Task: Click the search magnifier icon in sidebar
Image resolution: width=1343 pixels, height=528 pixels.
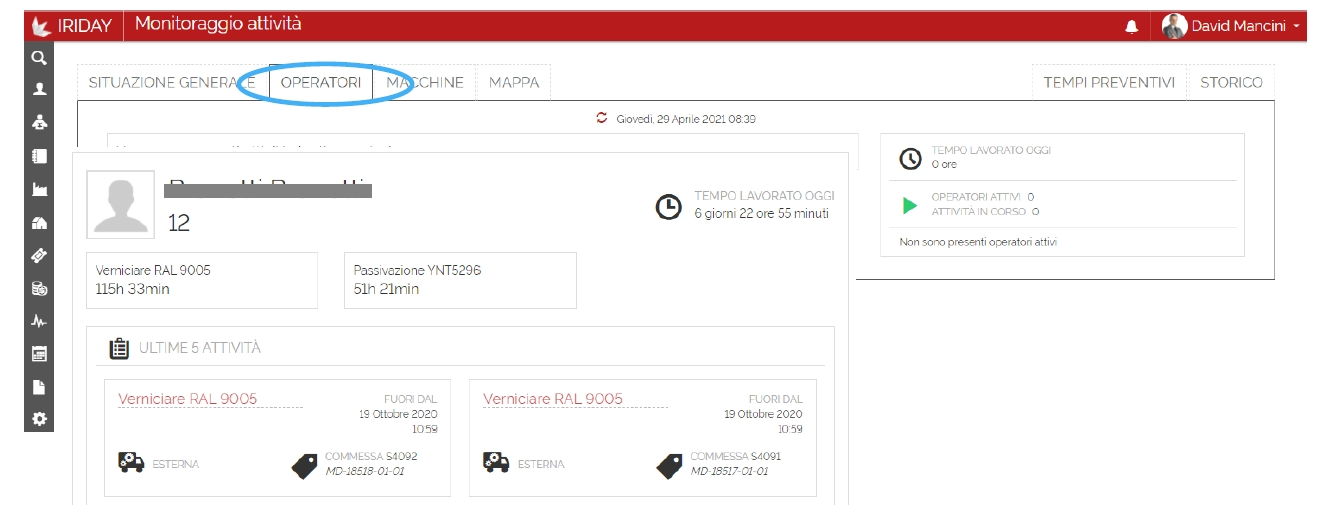Action: (x=39, y=58)
